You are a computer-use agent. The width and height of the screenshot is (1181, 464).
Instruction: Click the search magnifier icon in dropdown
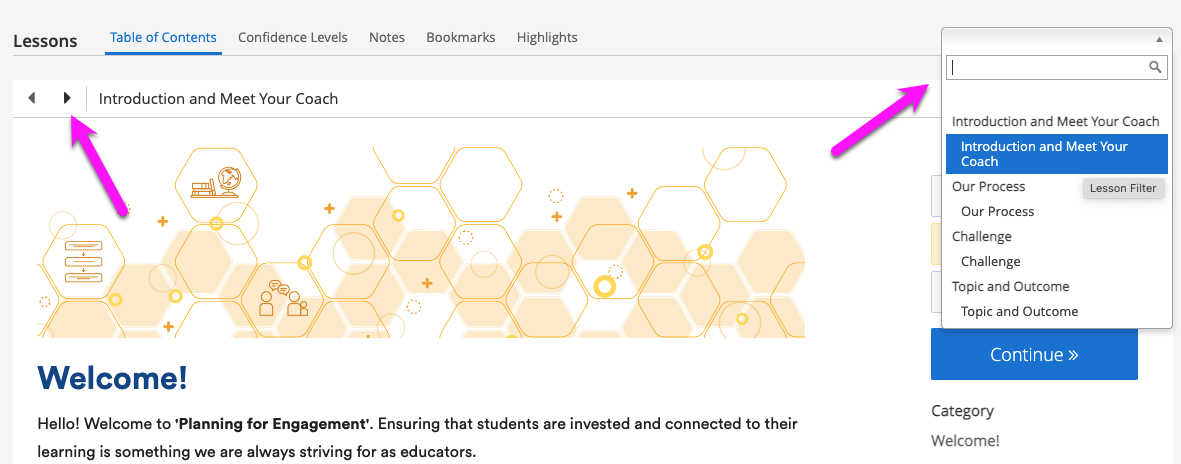coord(1155,67)
